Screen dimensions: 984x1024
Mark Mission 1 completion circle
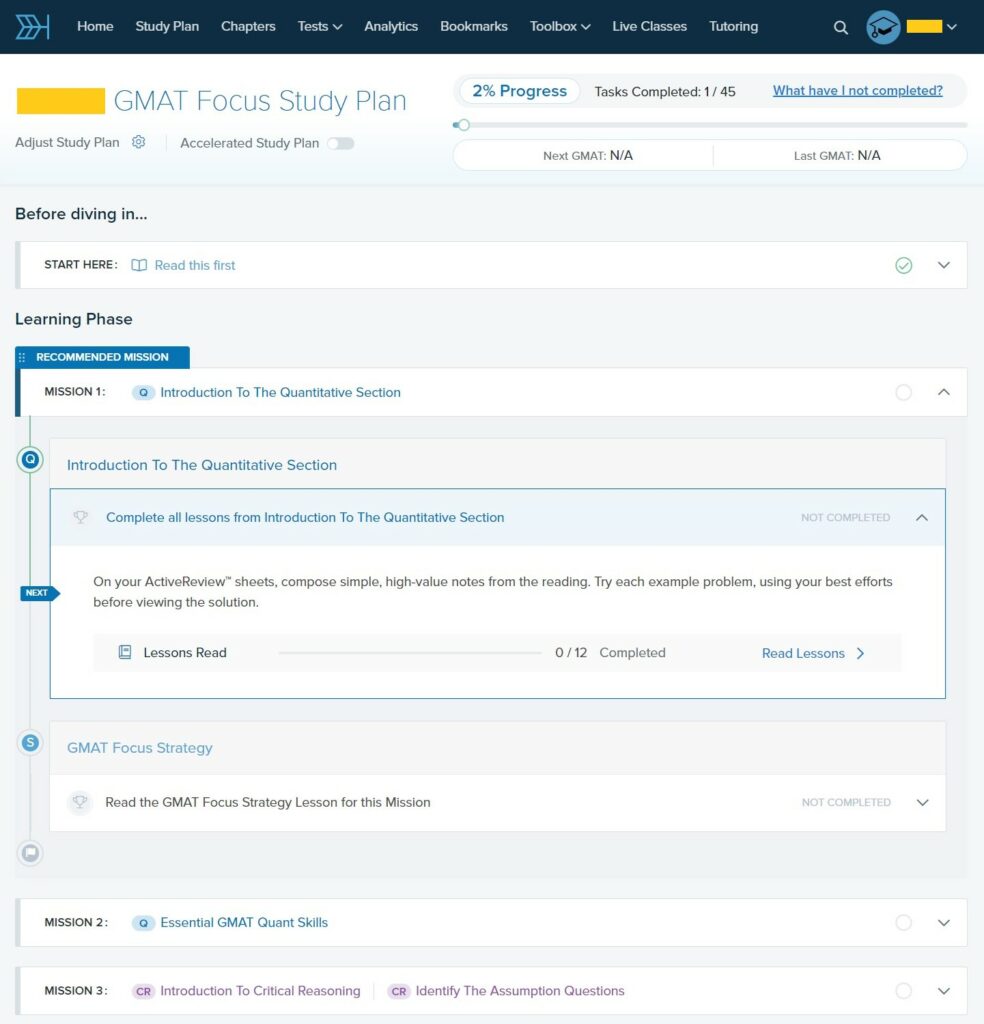(904, 392)
